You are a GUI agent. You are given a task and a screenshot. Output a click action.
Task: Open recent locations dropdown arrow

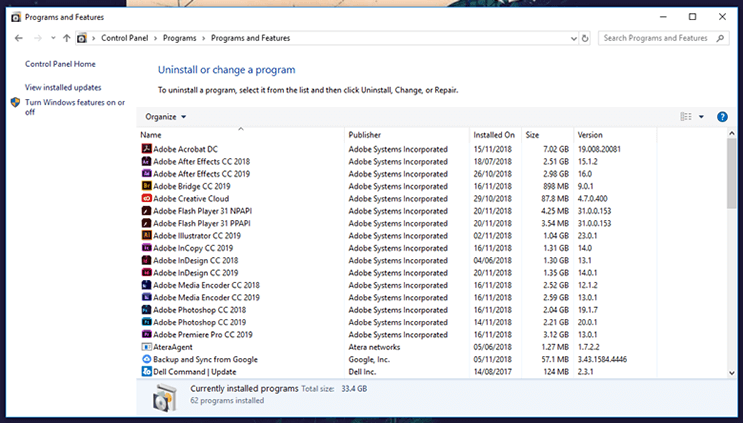(53, 38)
